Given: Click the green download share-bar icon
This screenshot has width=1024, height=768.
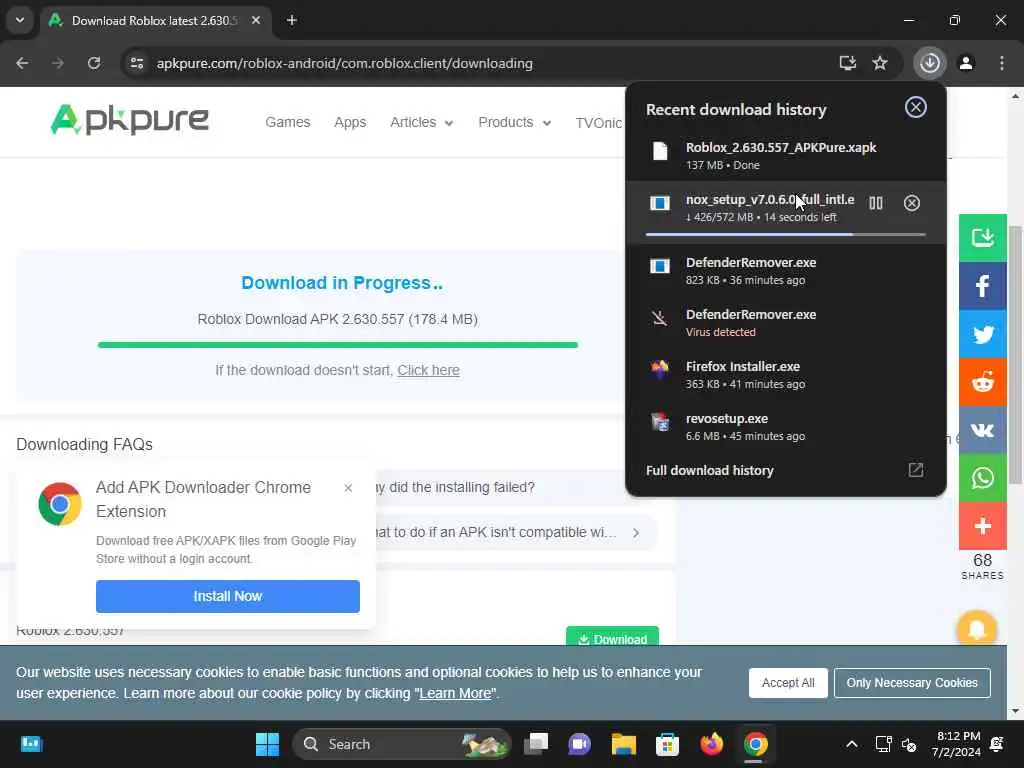Looking at the screenshot, I should (x=982, y=238).
